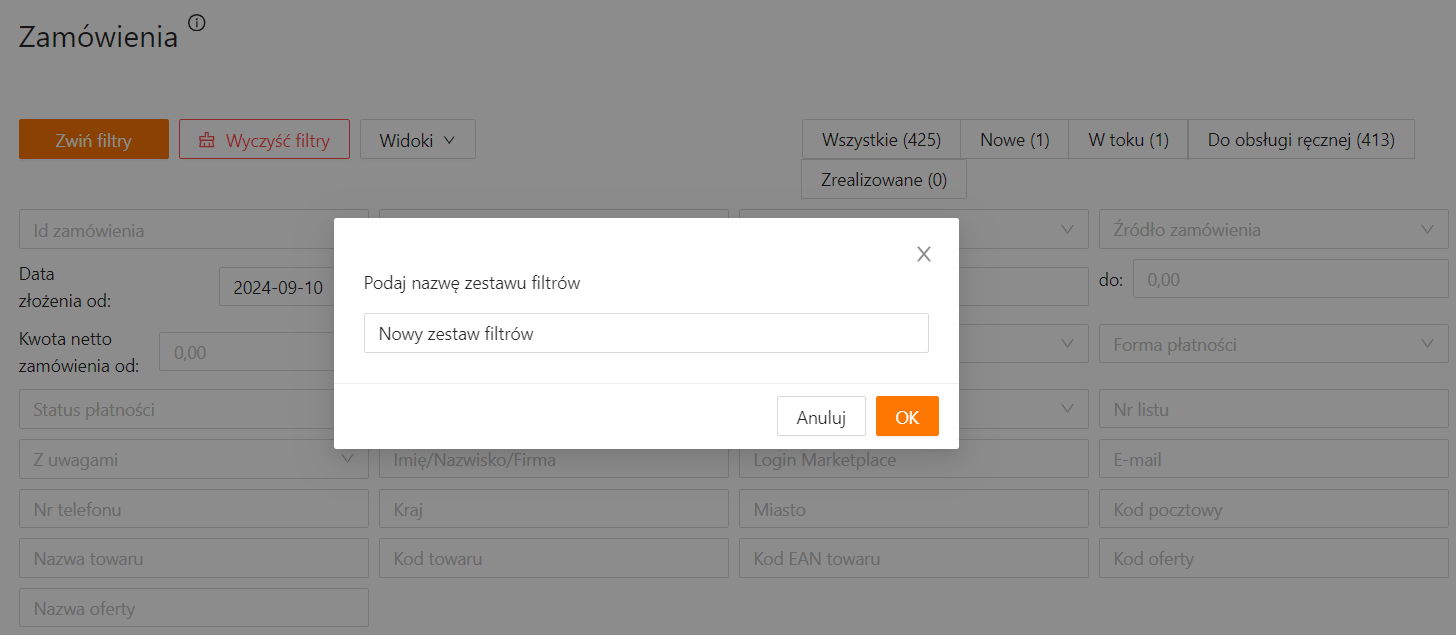Screen dimensions: 1456x635
Task: Click the Nazwa oferty input
Action: coord(193,608)
